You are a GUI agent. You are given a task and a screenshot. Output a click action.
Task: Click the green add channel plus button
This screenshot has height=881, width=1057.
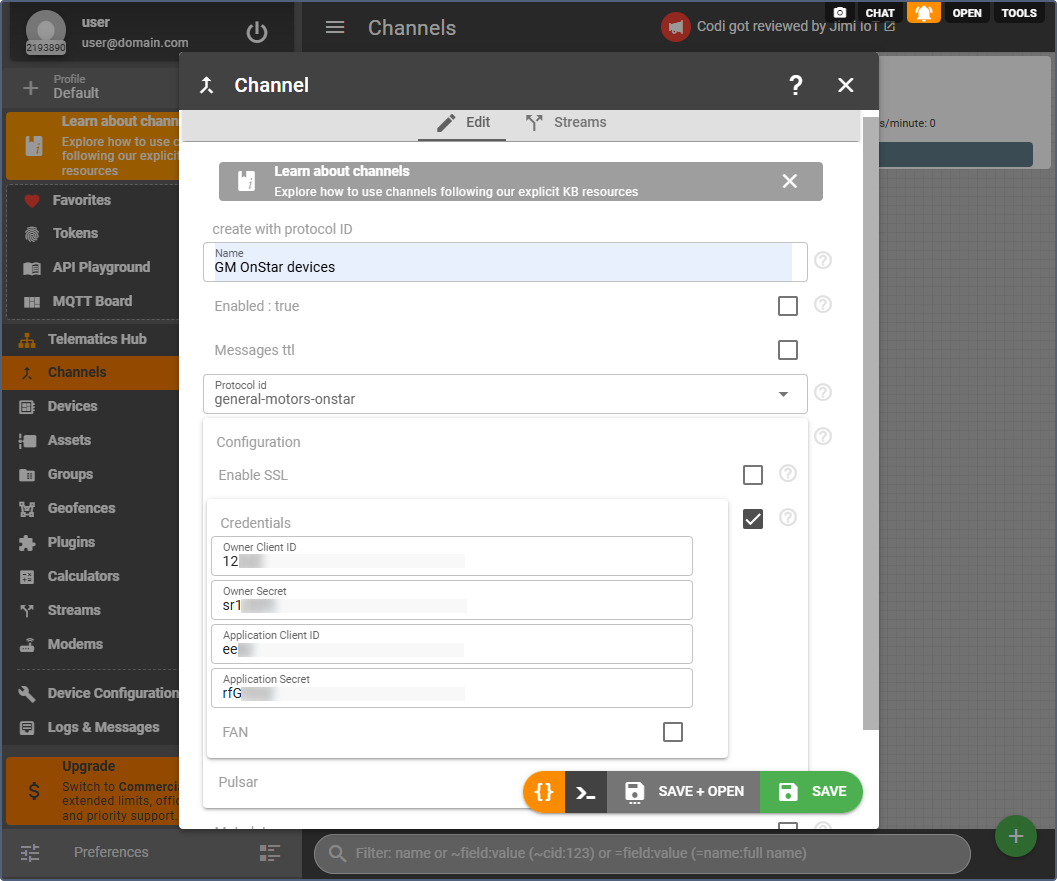point(1015,836)
